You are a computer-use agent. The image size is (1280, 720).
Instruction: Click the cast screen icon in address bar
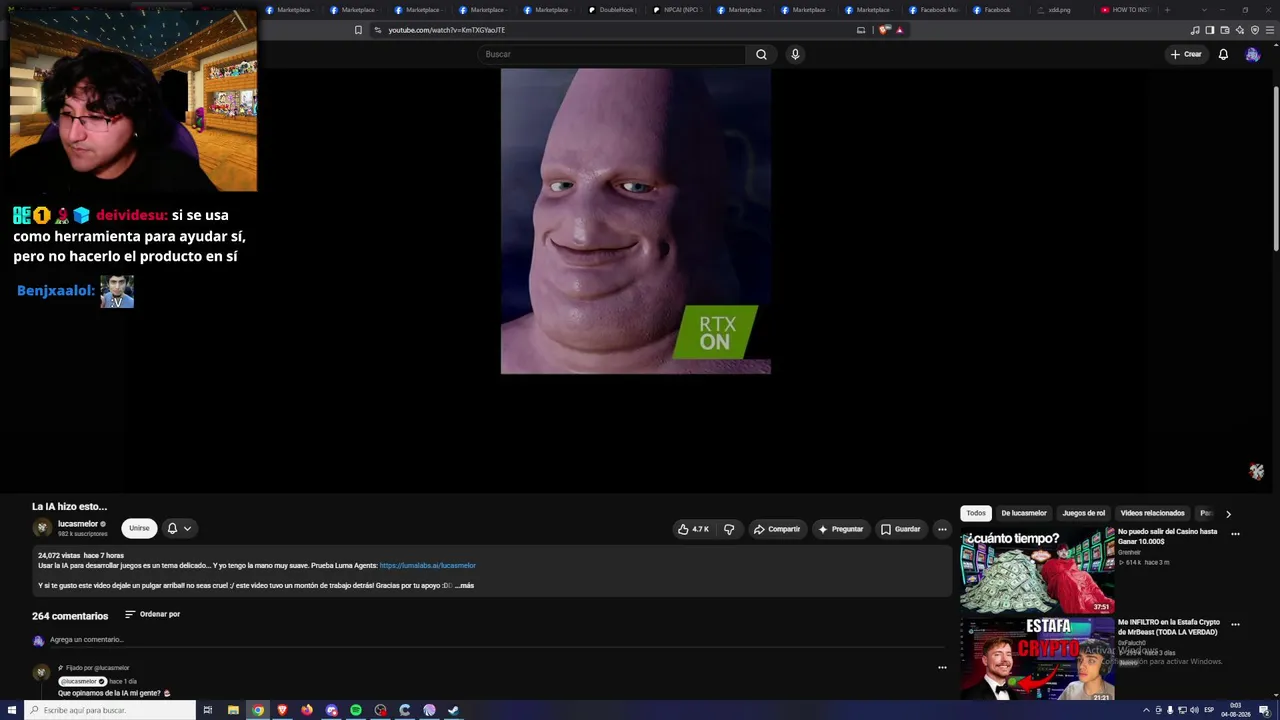tap(861, 30)
